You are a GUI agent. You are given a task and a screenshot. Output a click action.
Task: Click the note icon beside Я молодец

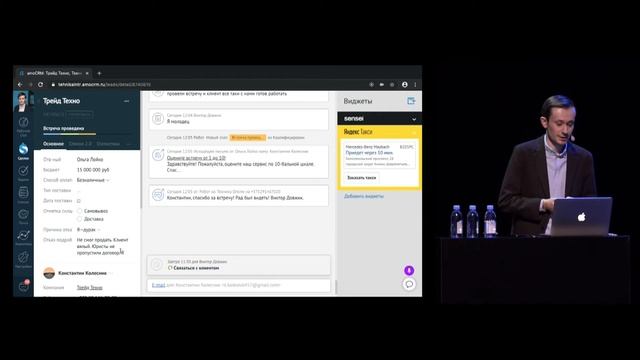(158, 119)
